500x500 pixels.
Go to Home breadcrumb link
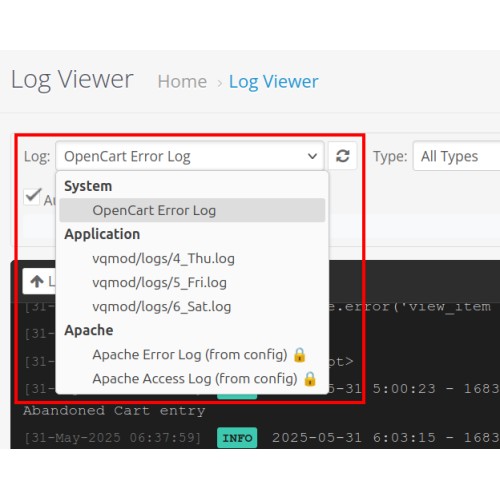pyautogui.click(x=182, y=81)
